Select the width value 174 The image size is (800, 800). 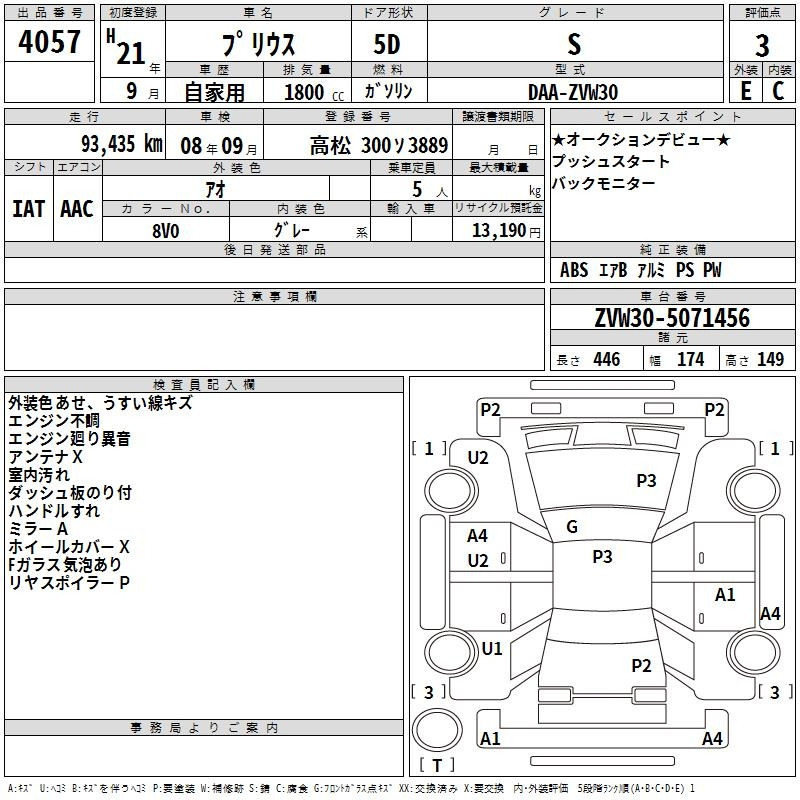[x=691, y=360]
